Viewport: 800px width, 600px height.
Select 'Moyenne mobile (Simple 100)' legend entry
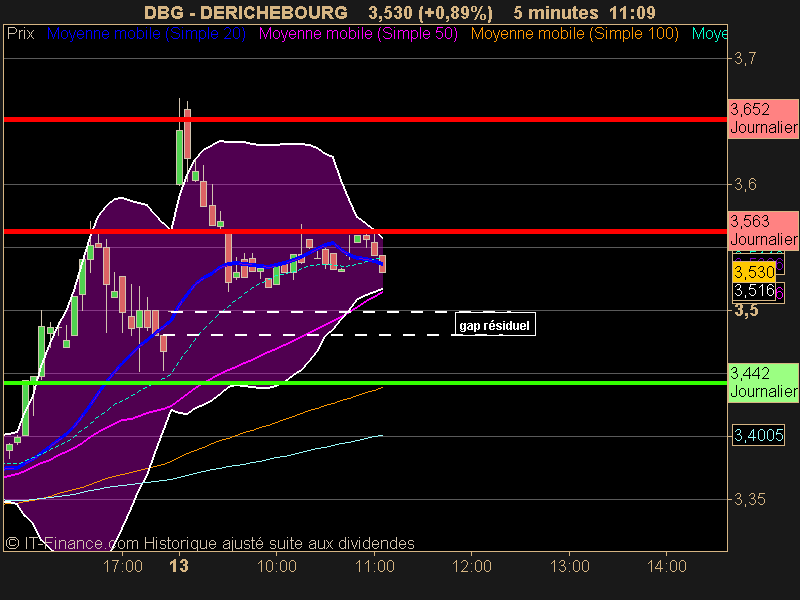[x=574, y=34]
